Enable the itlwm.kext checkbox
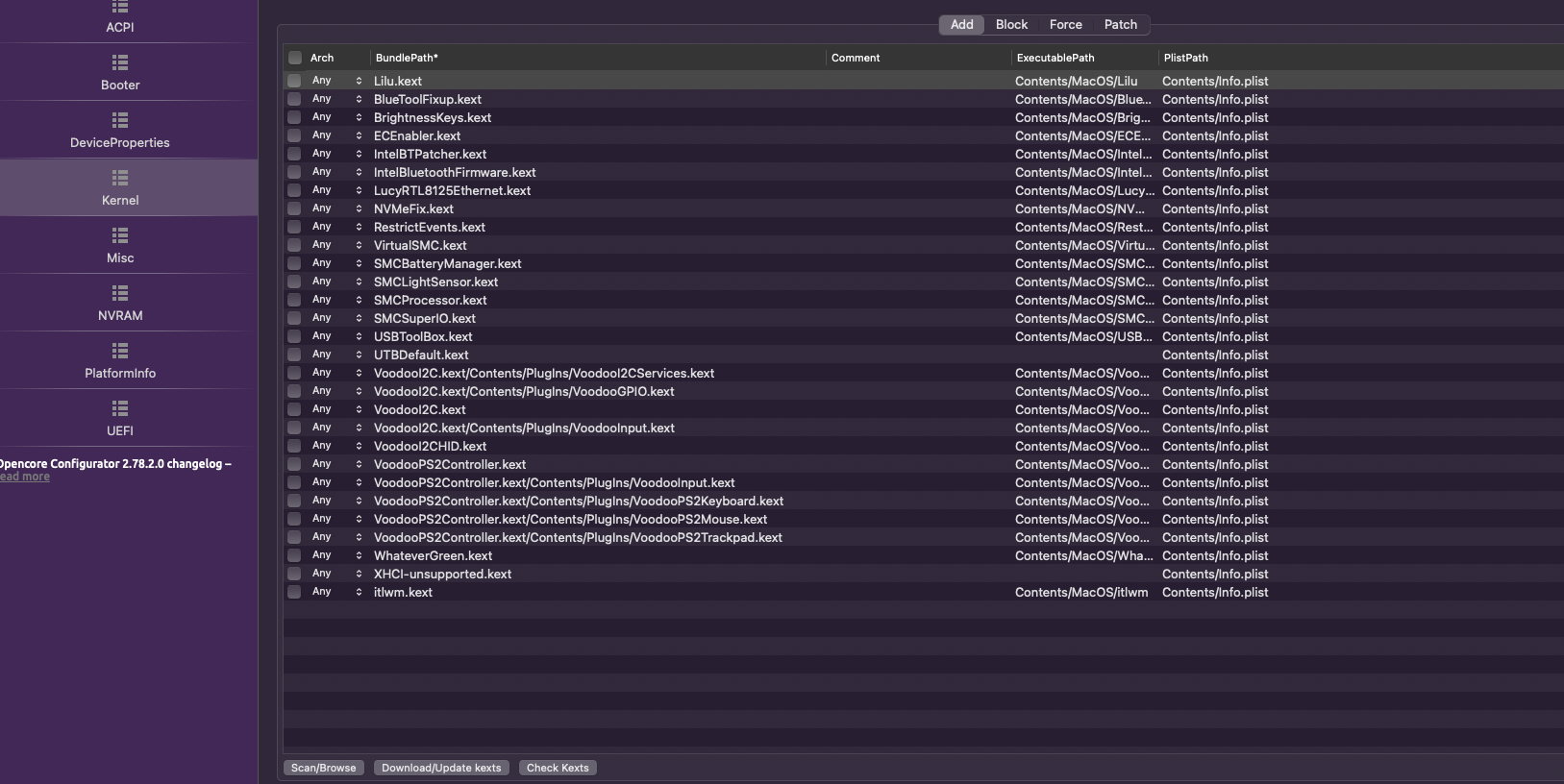Viewport: 1564px width, 784px height. pyautogui.click(x=294, y=592)
